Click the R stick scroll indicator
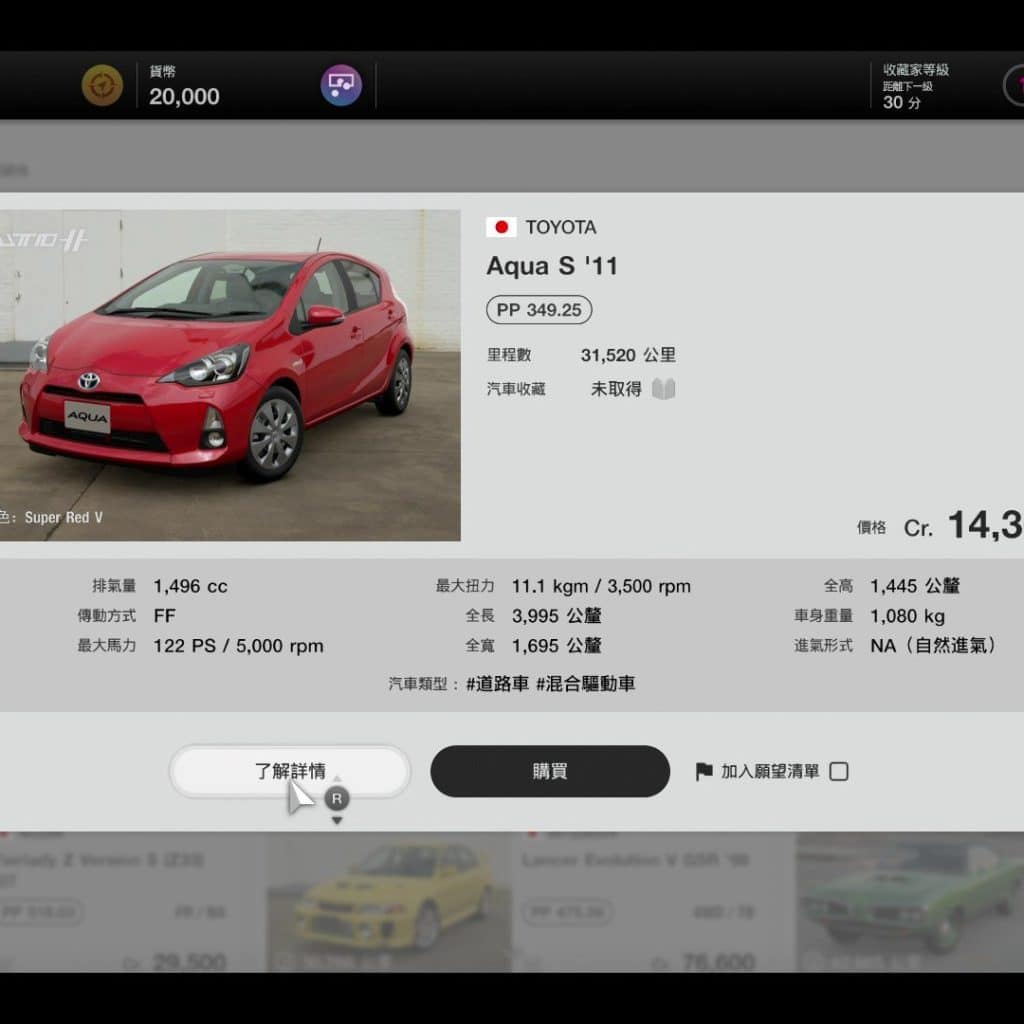This screenshot has width=1024, height=1024. pos(337,798)
